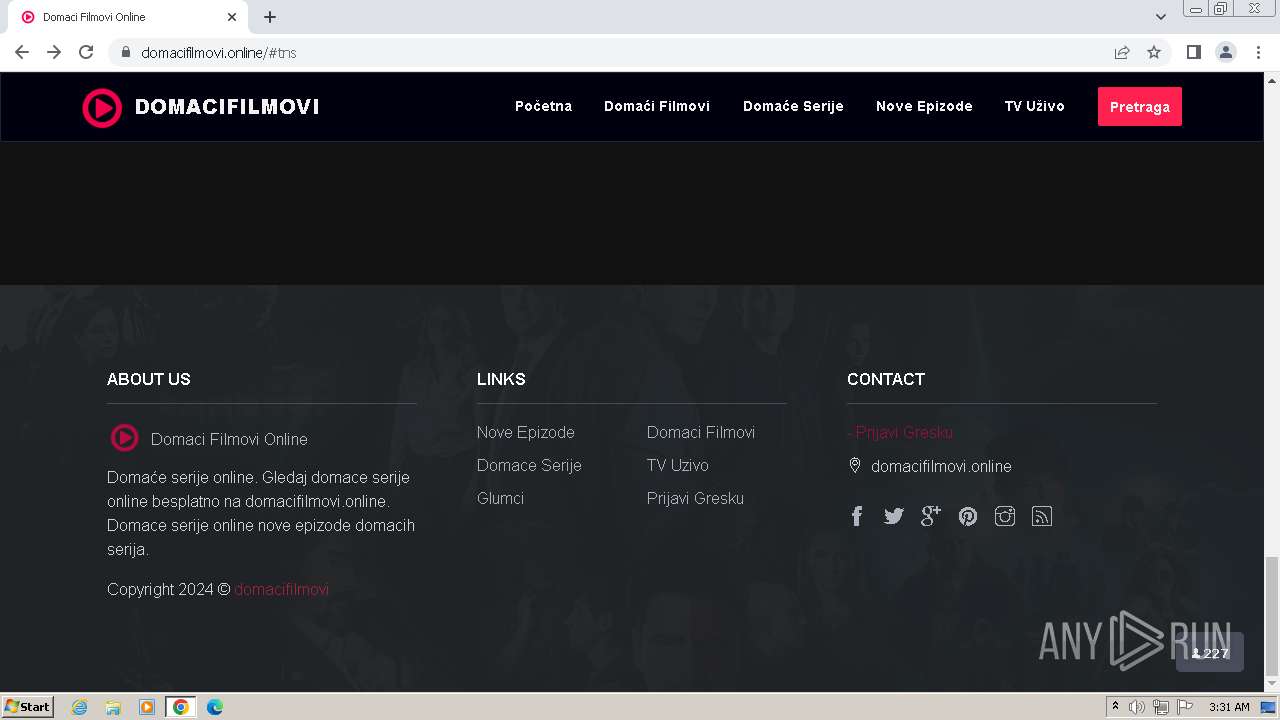Open the Twitter social icon
This screenshot has width=1280, height=720.
click(894, 516)
